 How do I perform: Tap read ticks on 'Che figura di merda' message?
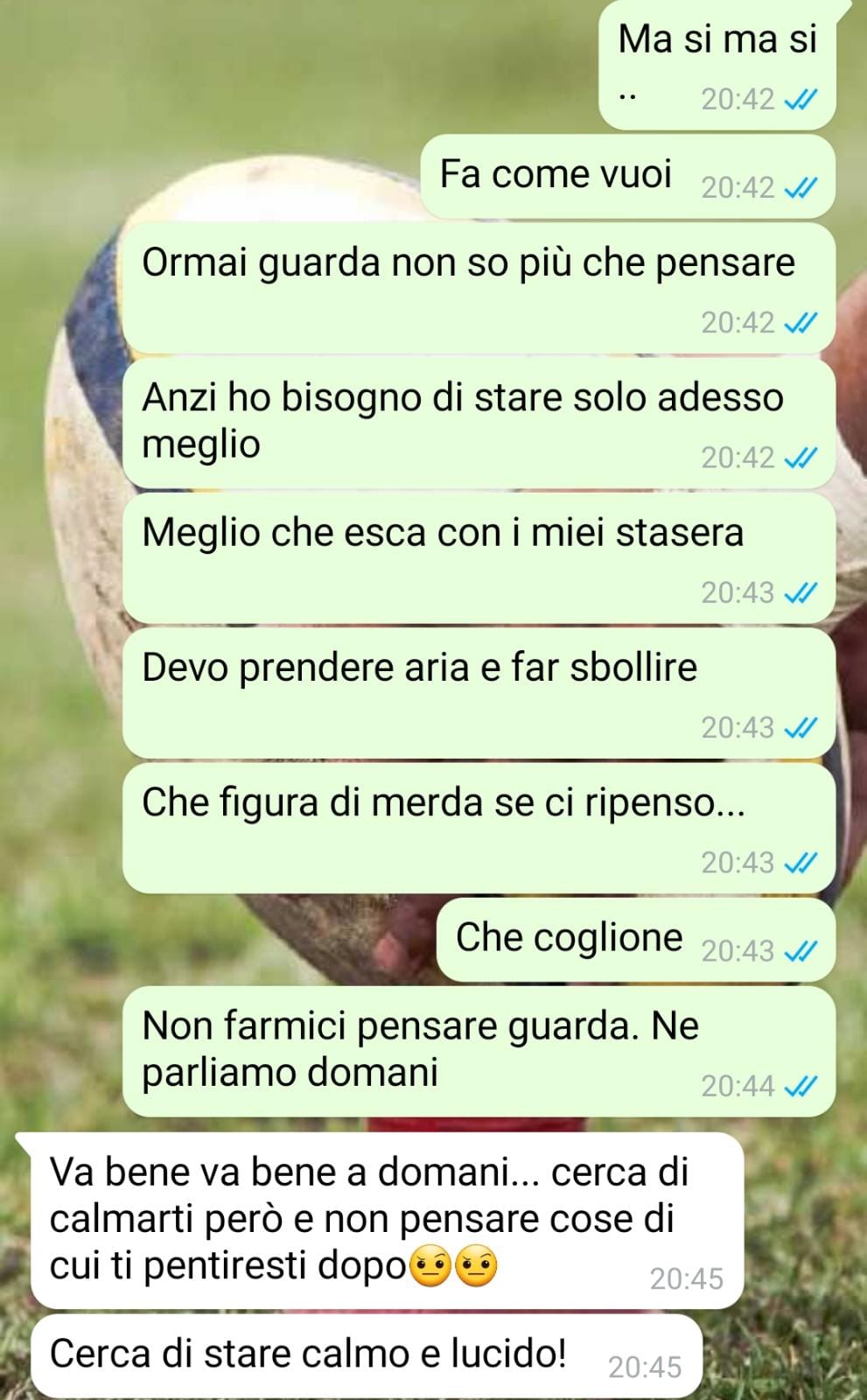[x=801, y=863]
